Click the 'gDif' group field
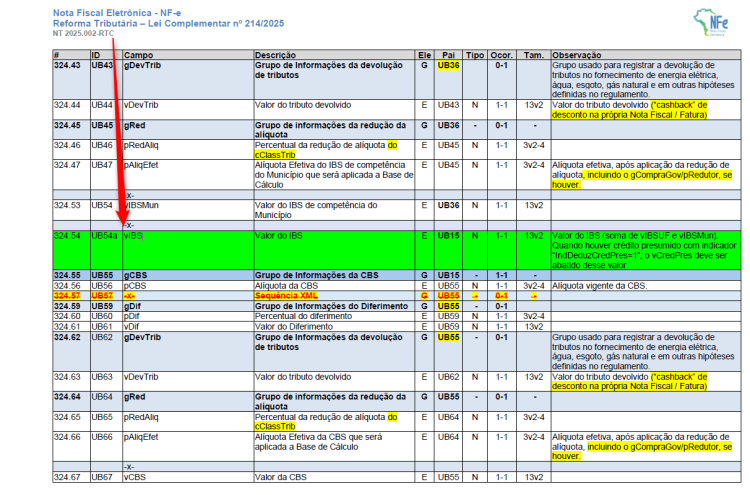The image size is (750, 495). (x=132, y=307)
